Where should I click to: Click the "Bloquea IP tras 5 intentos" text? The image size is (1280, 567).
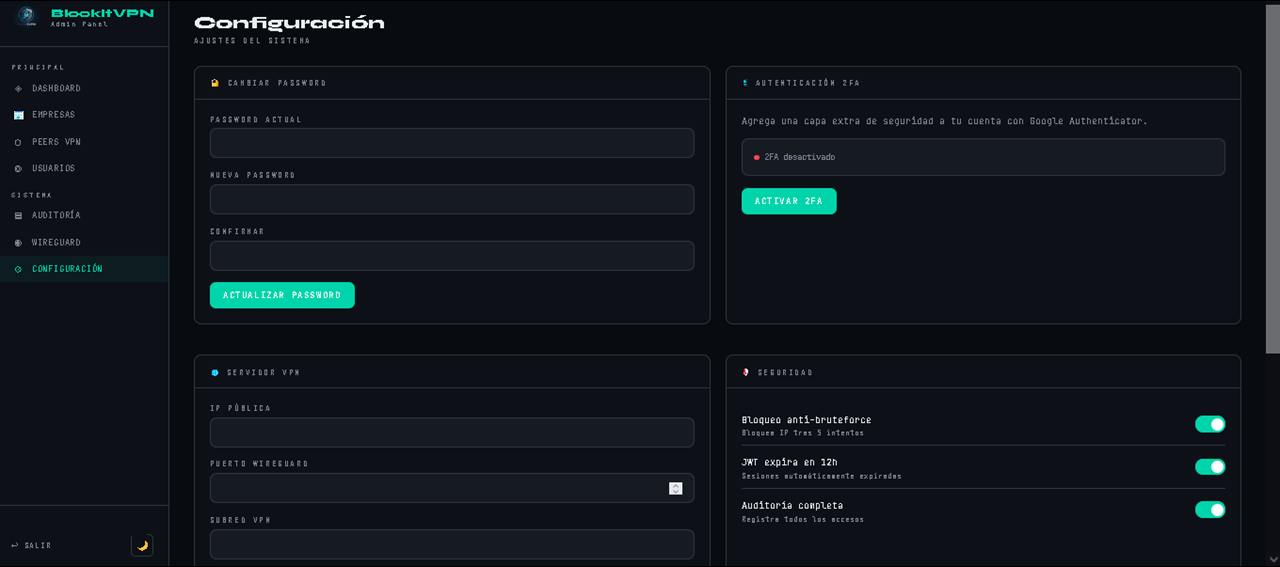(803, 433)
